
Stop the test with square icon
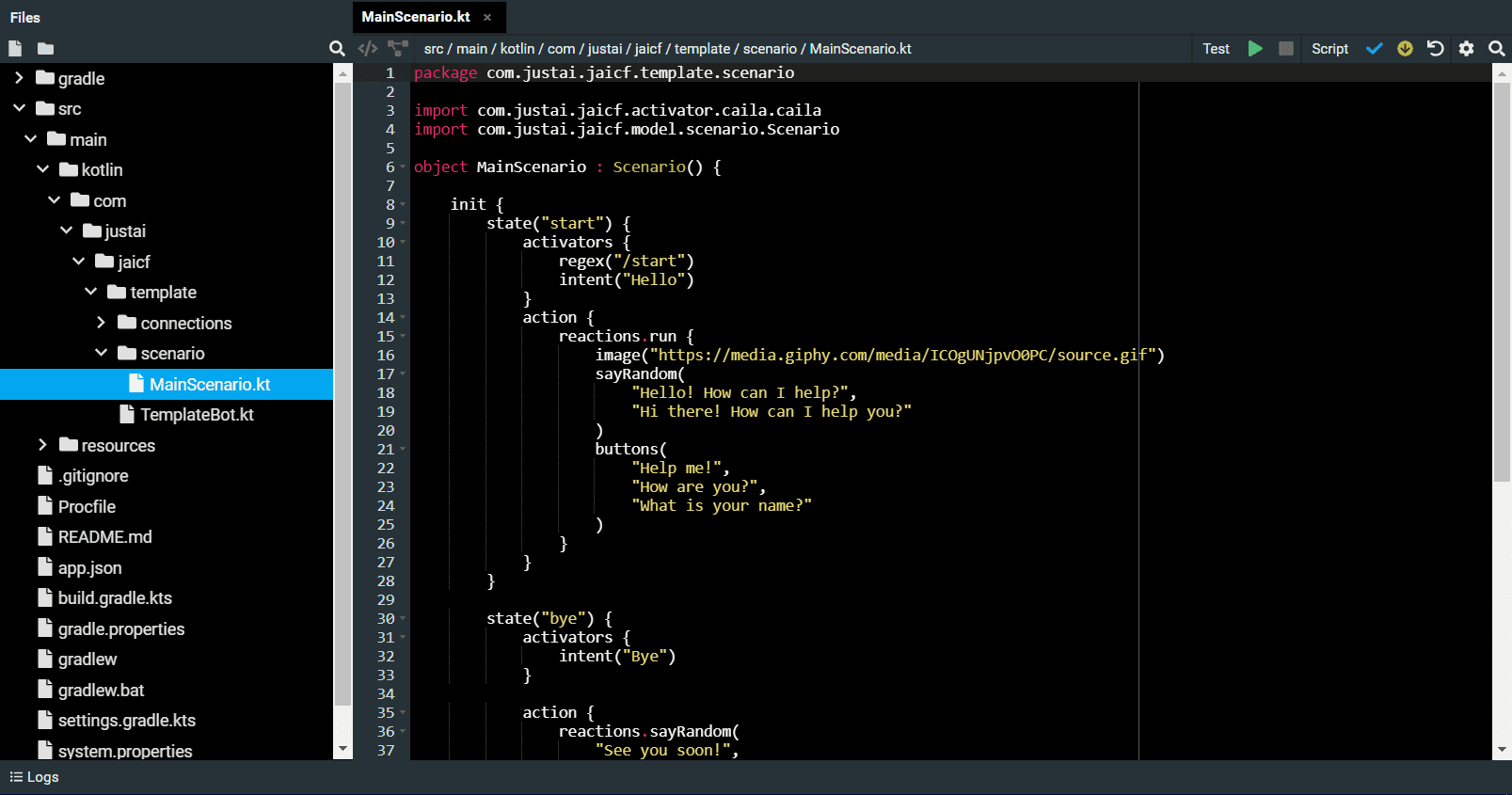1286,48
